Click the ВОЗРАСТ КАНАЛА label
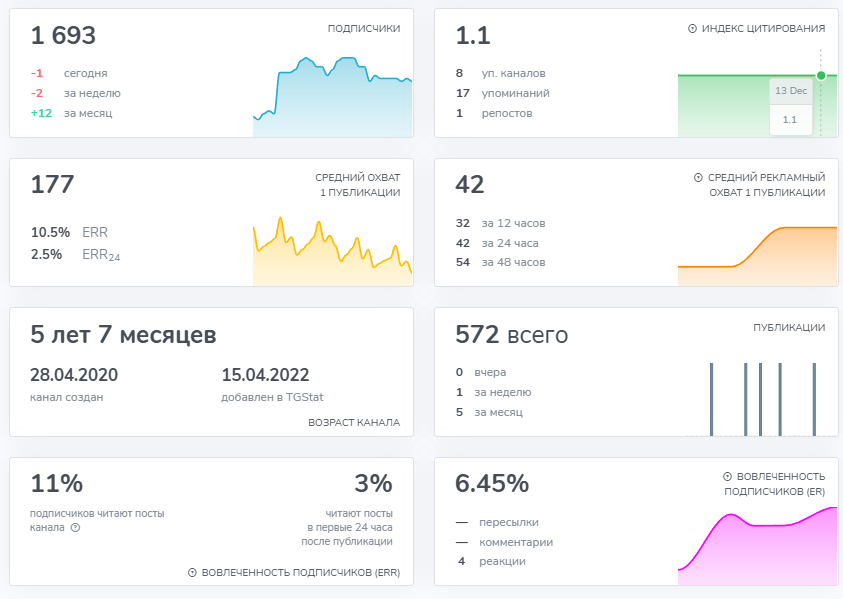843x599 pixels. (354, 423)
